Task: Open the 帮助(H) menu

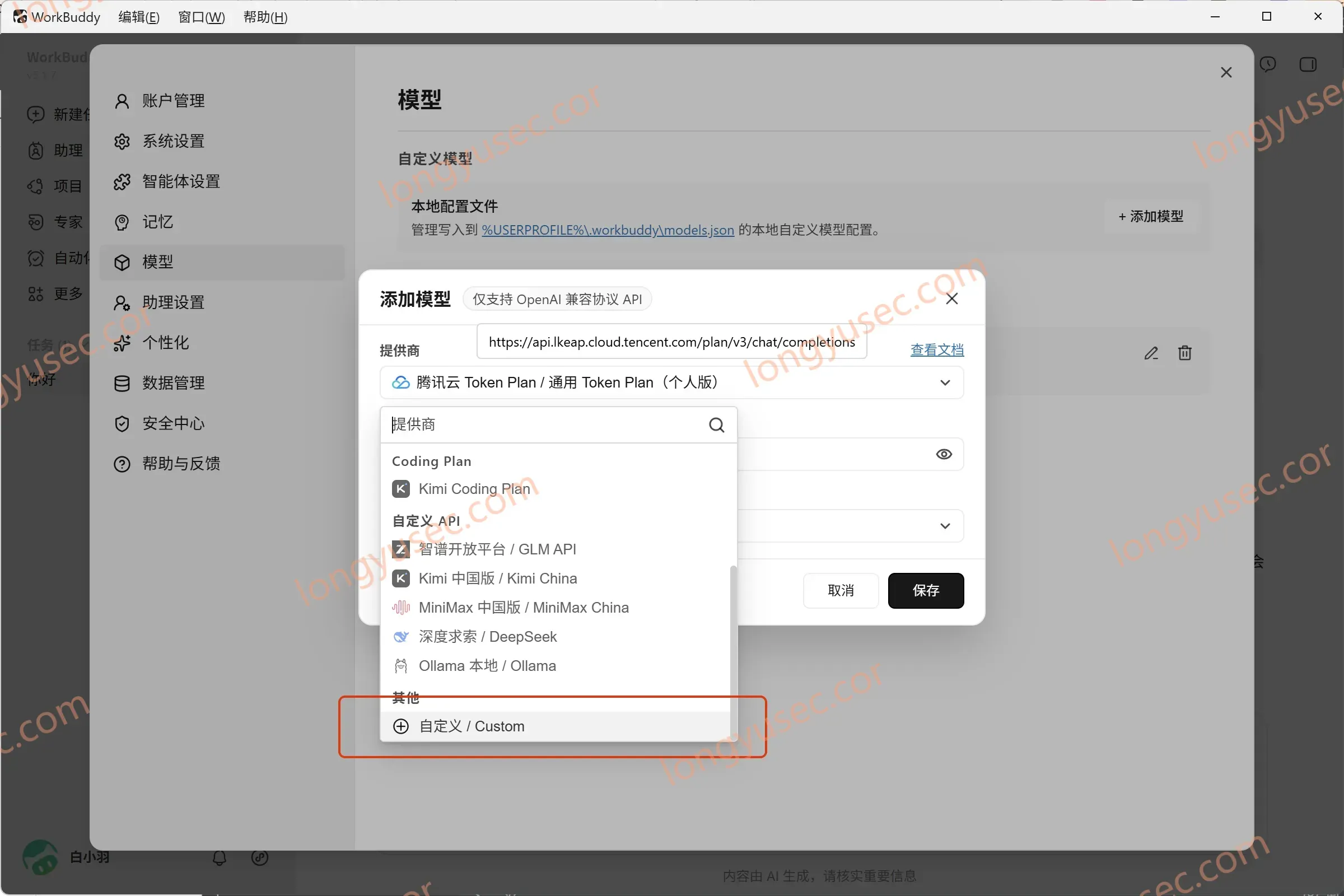Action: point(265,17)
